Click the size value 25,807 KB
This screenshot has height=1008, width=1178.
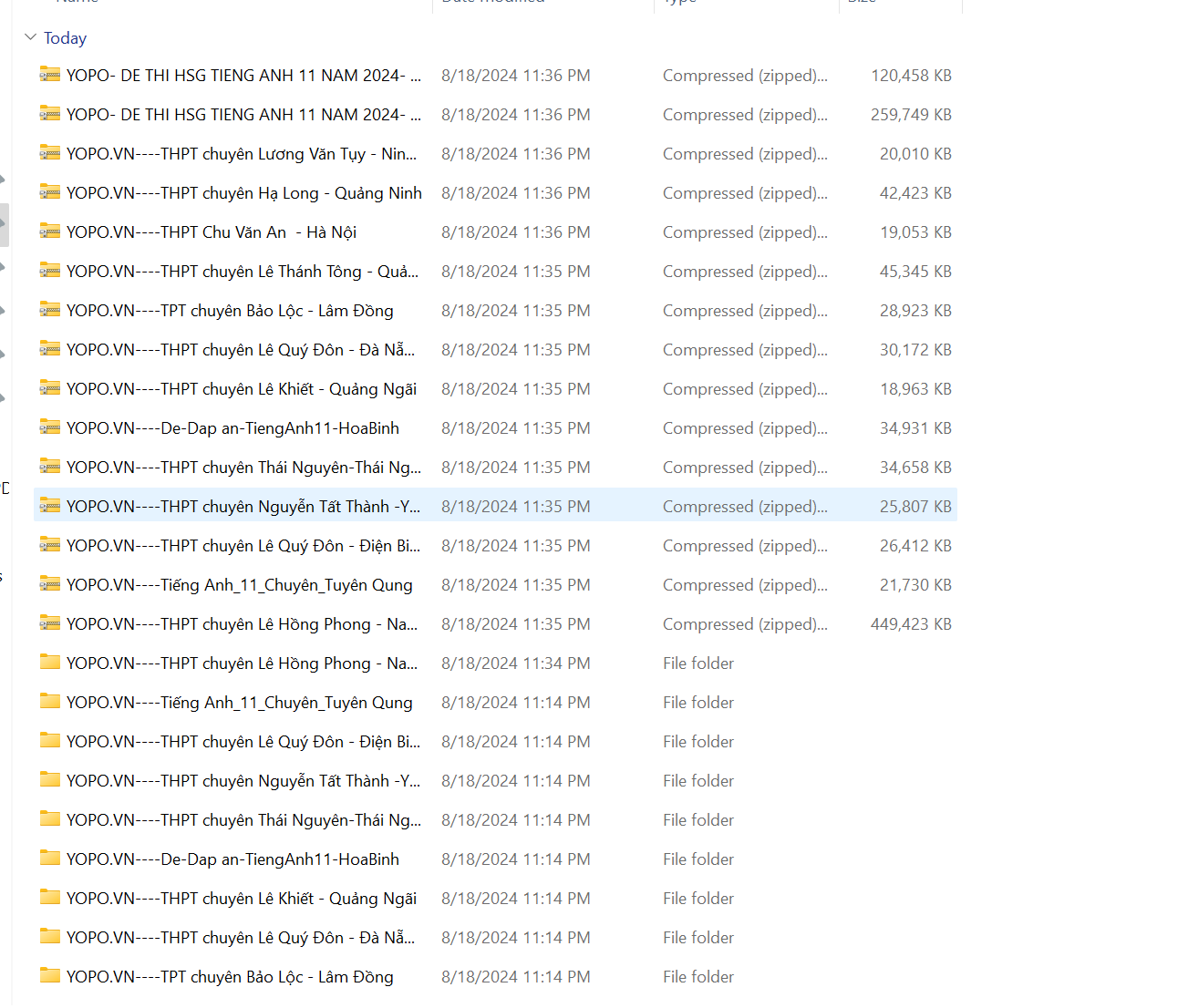915,507
